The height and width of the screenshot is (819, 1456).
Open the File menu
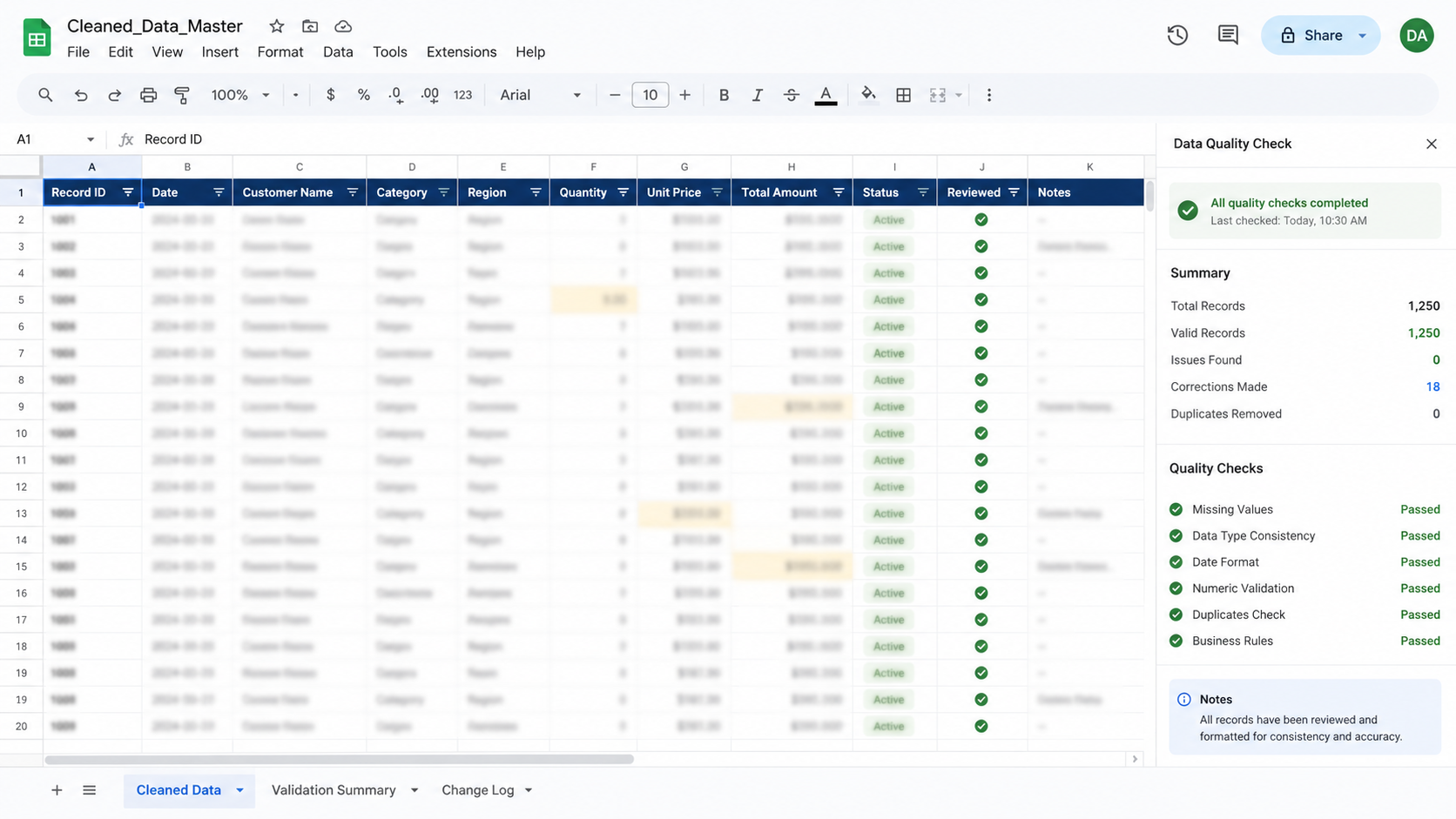click(x=78, y=51)
